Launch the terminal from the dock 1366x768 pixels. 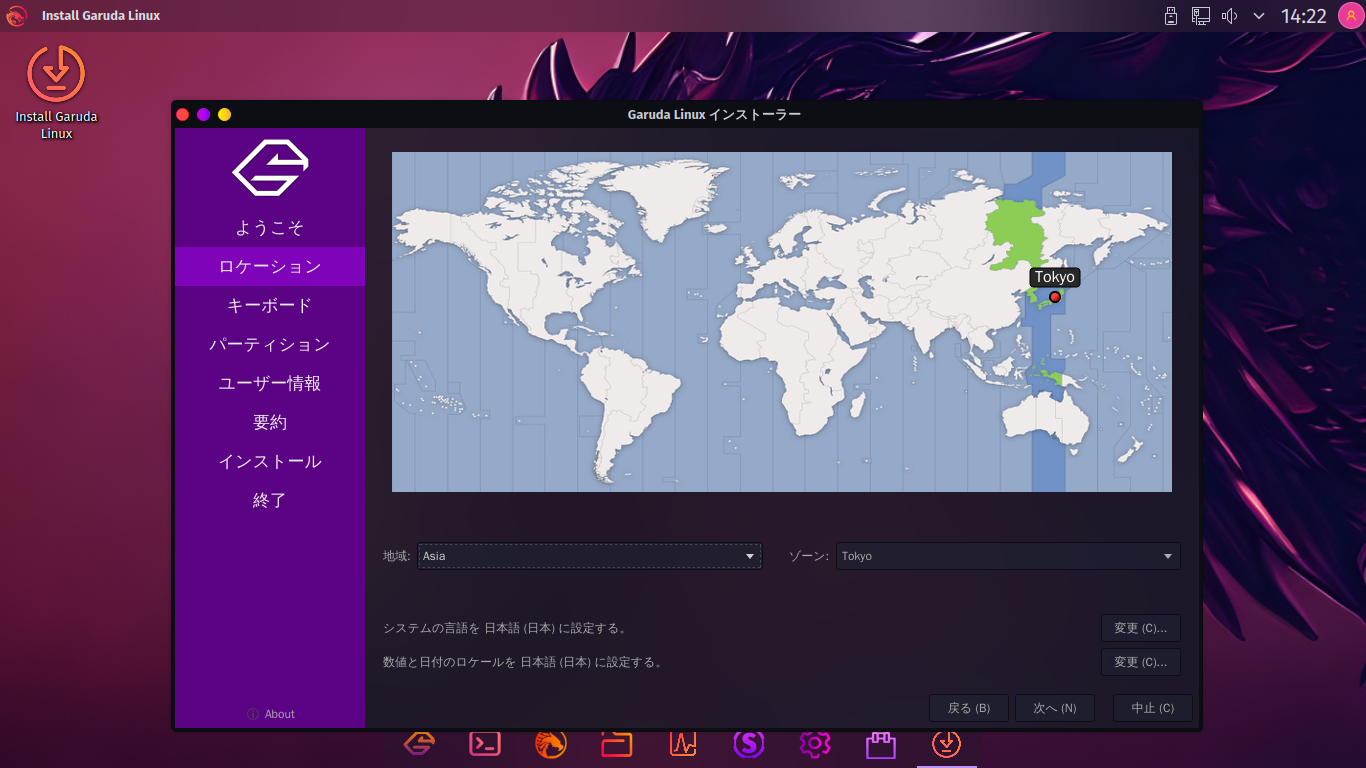pyautogui.click(x=485, y=744)
